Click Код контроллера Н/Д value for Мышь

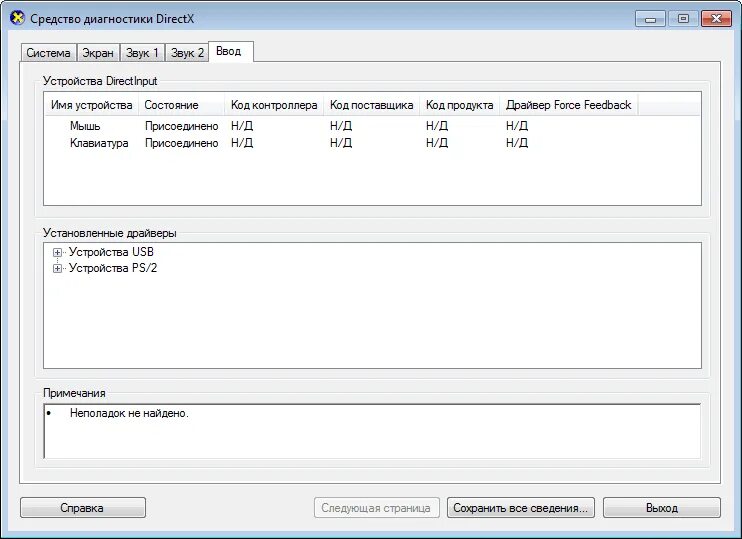point(242,126)
